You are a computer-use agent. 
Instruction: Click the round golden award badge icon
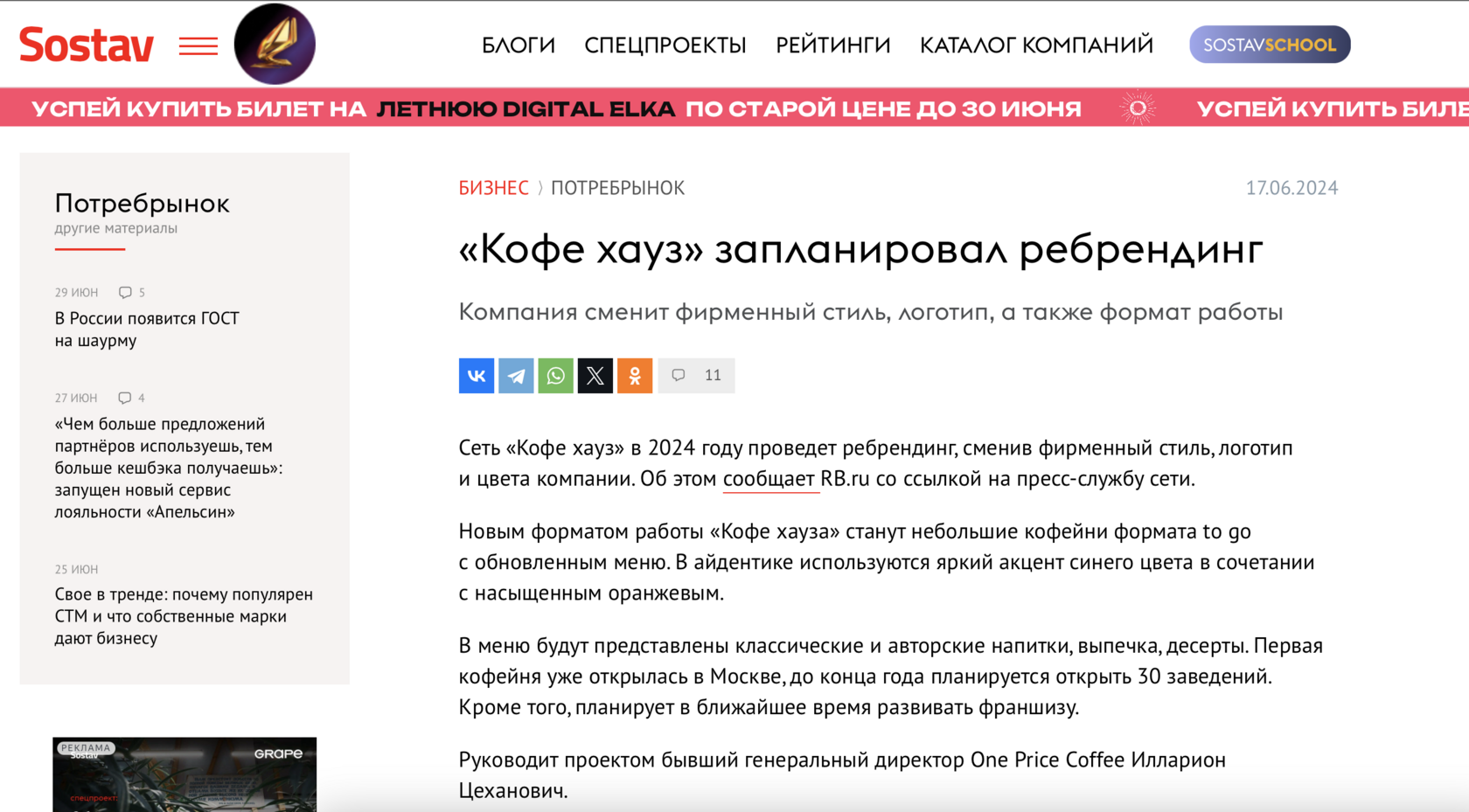click(275, 44)
